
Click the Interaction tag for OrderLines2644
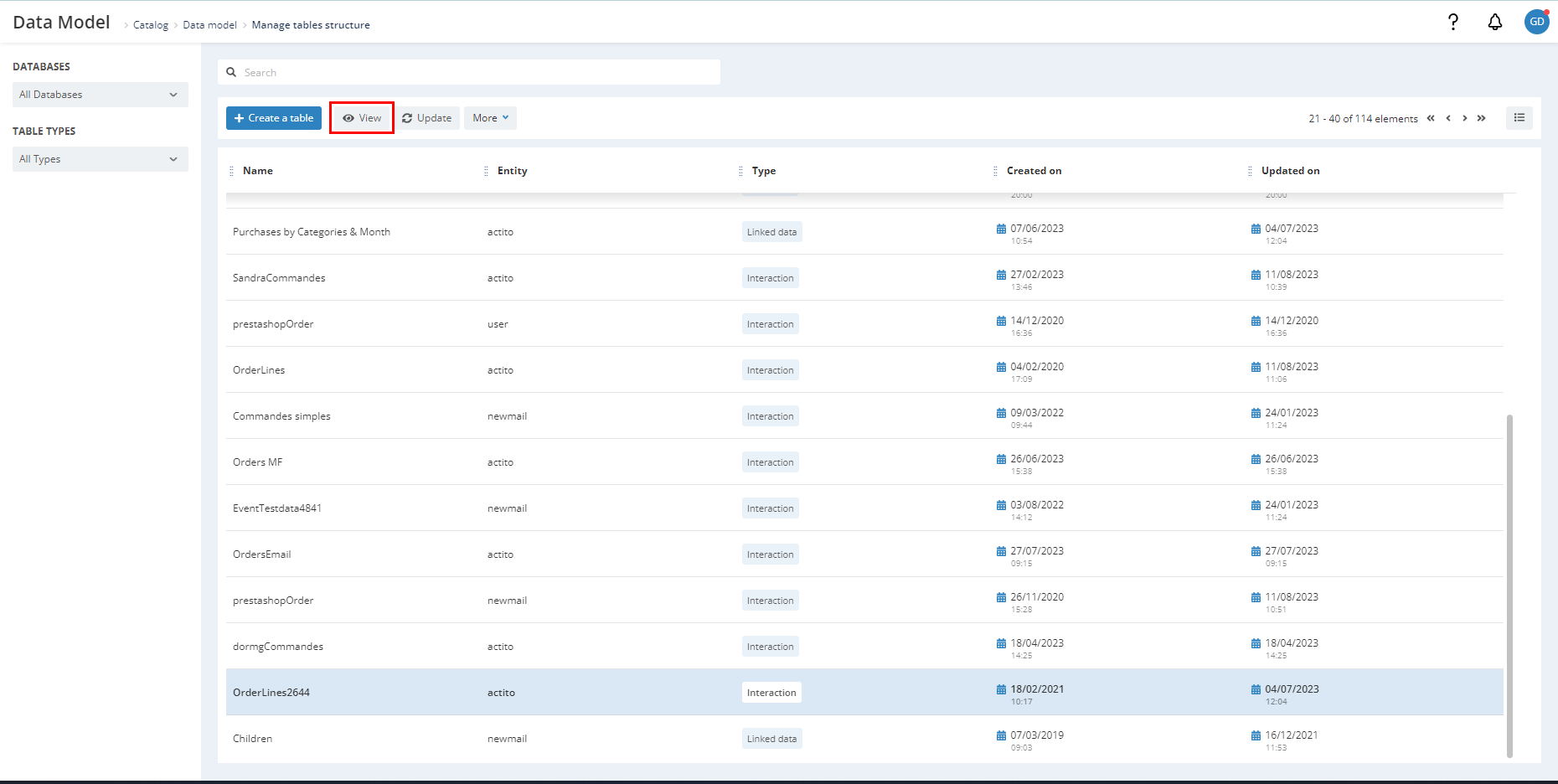771,693
